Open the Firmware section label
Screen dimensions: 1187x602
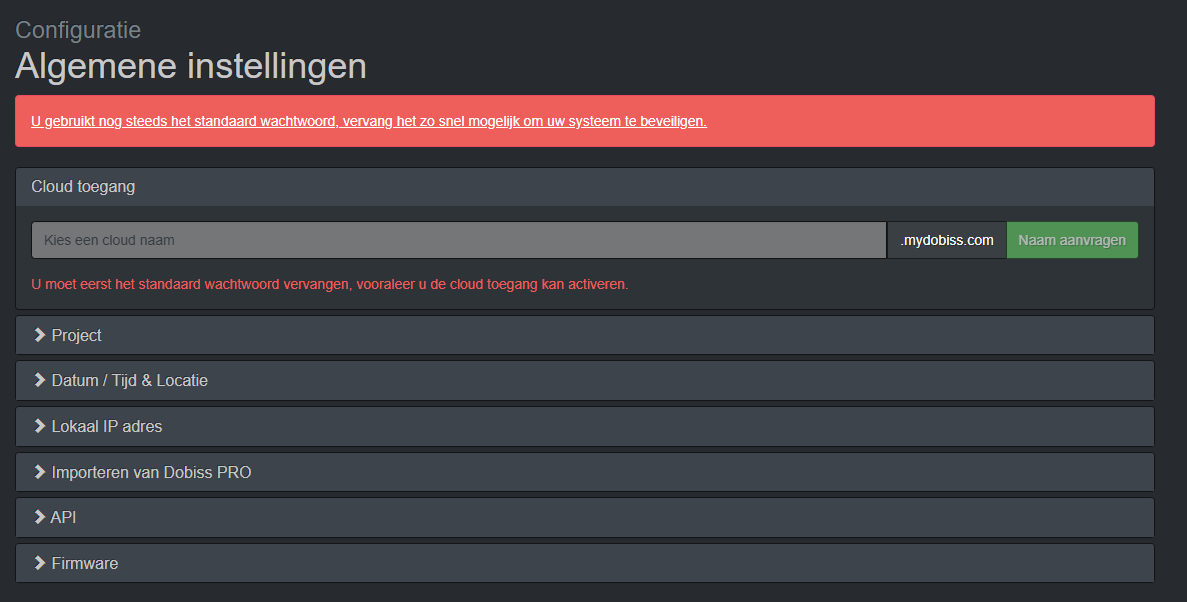[x=85, y=563]
